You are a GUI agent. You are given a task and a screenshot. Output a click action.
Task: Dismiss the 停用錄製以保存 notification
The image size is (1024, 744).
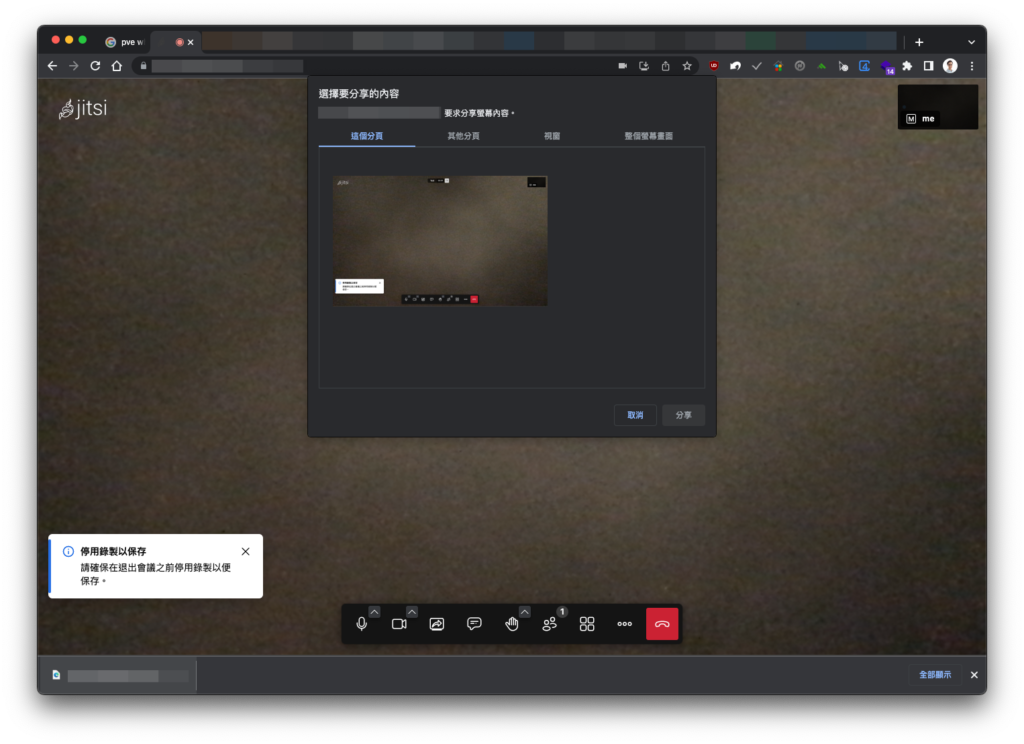tap(246, 552)
